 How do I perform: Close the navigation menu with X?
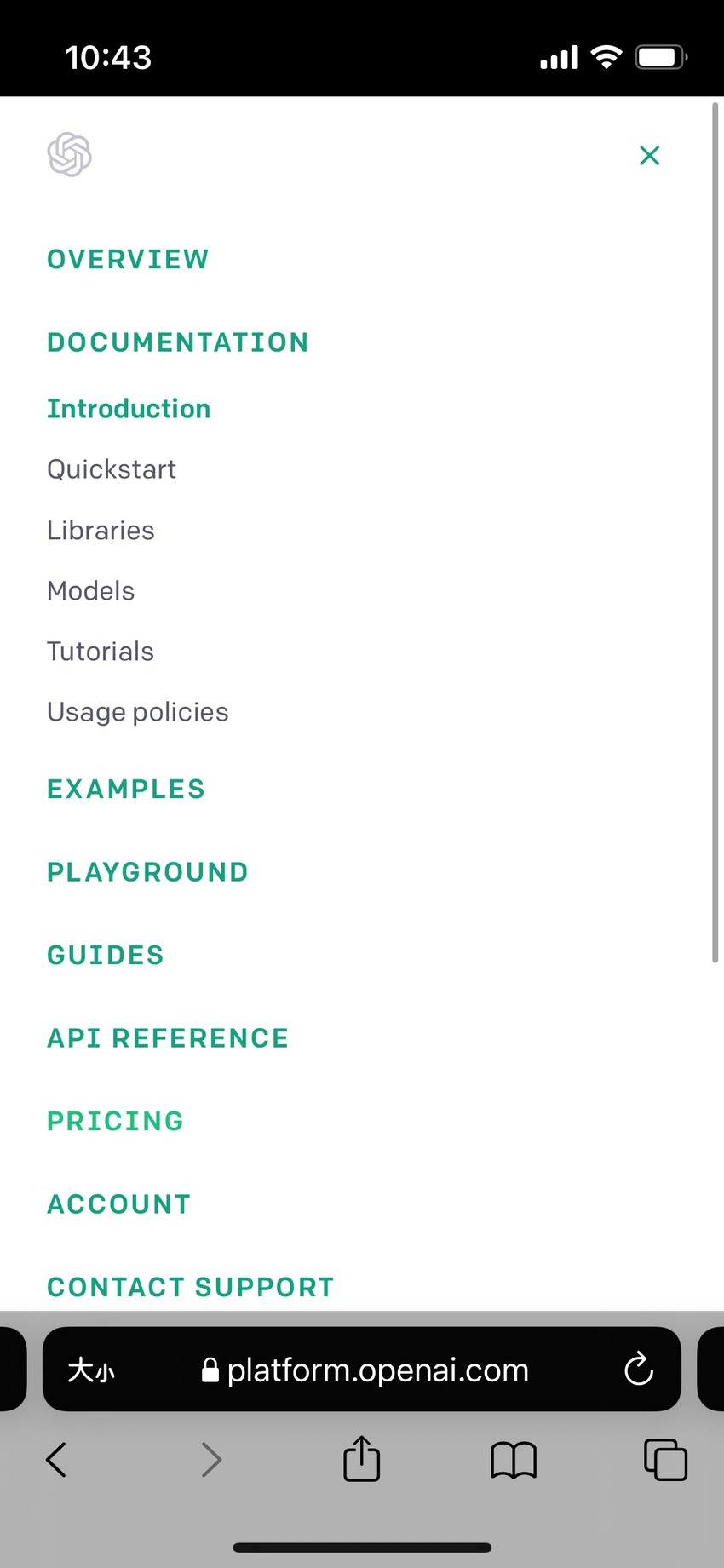tap(650, 155)
